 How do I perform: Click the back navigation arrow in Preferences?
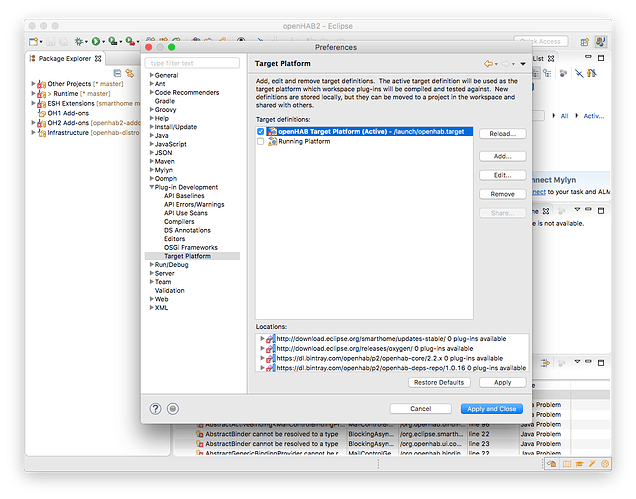pos(489,64)
